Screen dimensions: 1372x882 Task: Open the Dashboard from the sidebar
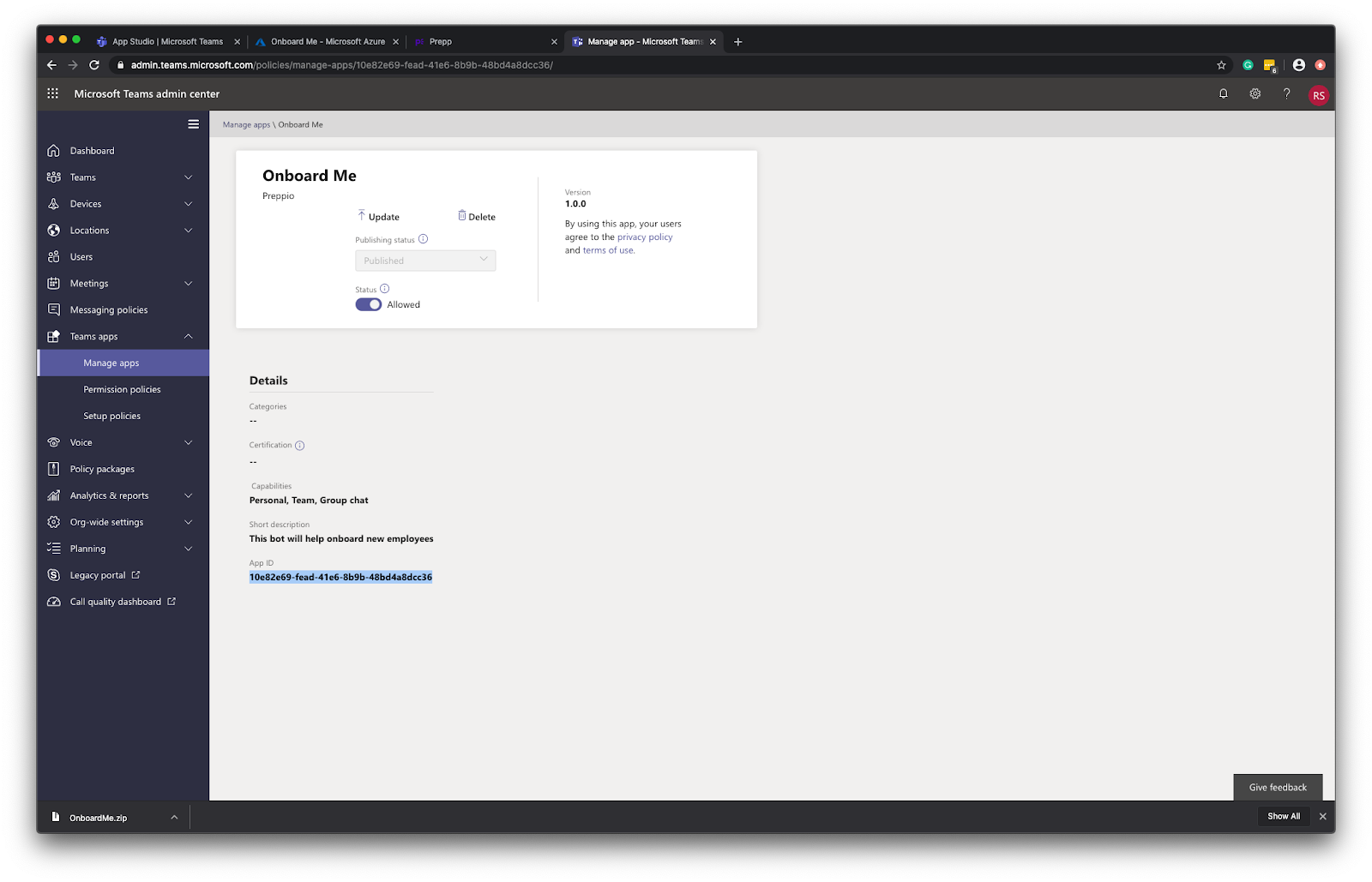91,150
